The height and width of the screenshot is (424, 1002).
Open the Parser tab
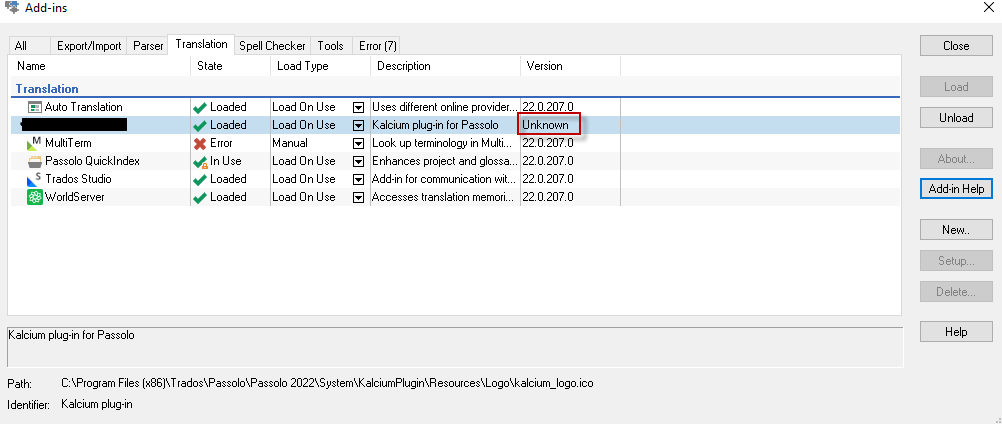coord(148,45)
